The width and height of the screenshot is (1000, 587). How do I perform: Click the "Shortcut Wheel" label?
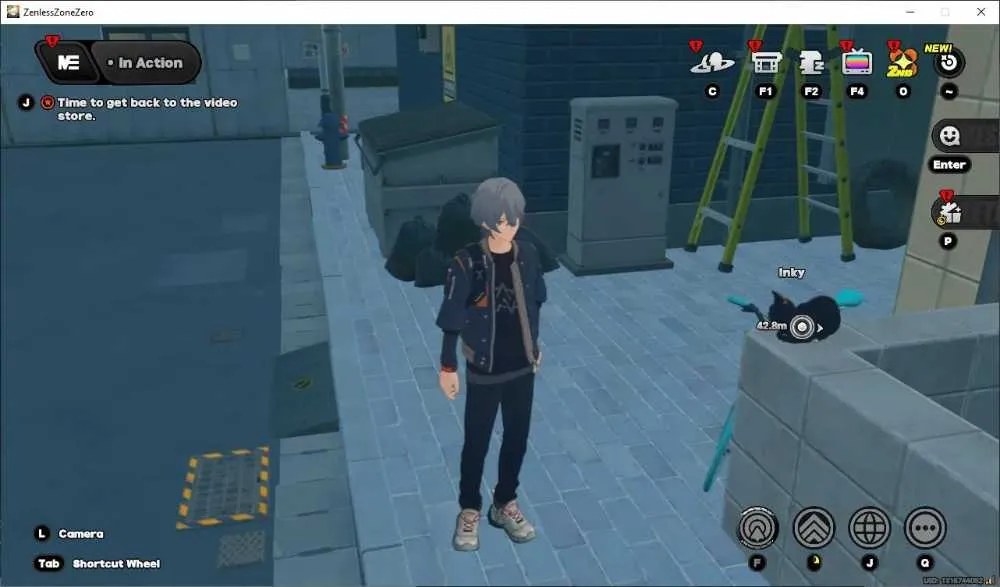pyautogui.click(x=116, y=564)
